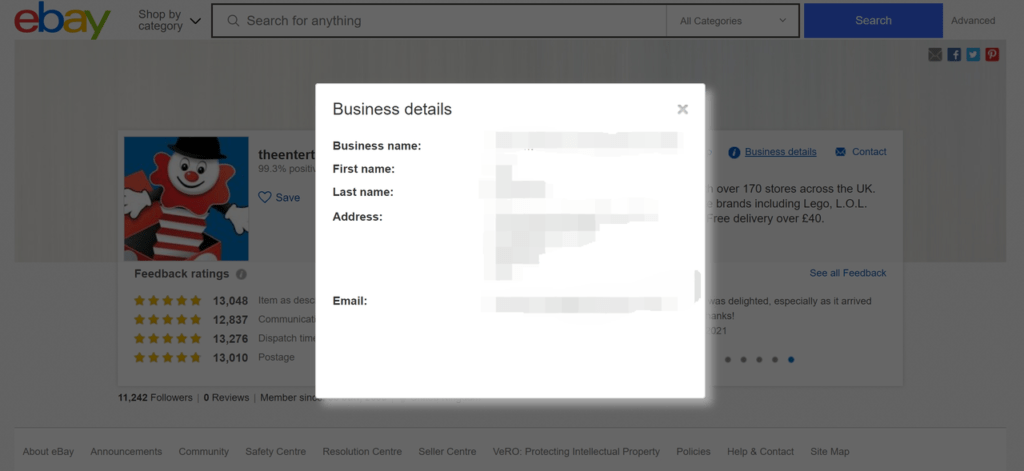This screenshot has width=1024, height=471.
Task: Select the last feedback carousel dot
Action: (x=791, y=358)
